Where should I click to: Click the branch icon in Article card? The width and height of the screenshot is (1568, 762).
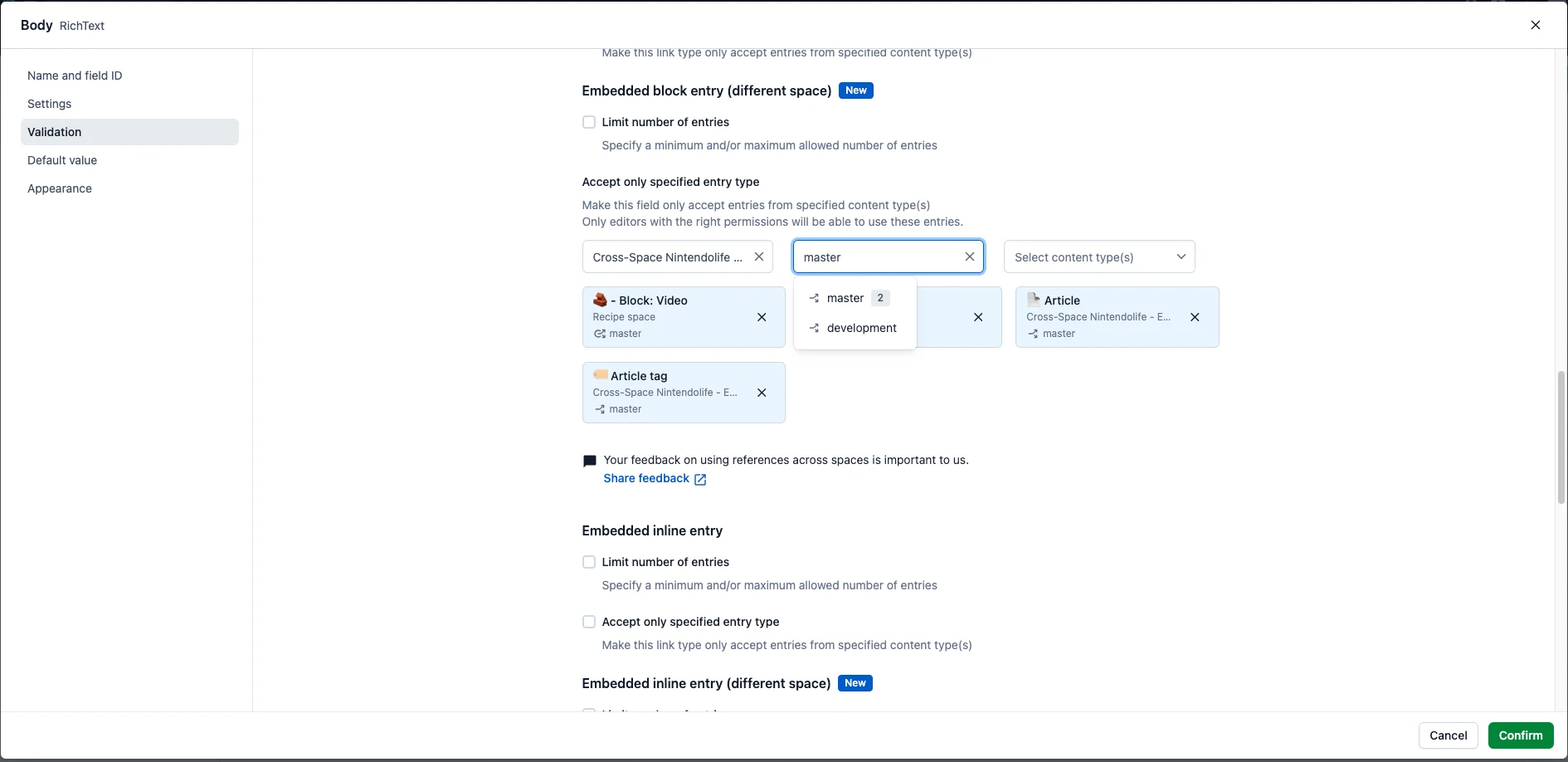coord(1033,334)
